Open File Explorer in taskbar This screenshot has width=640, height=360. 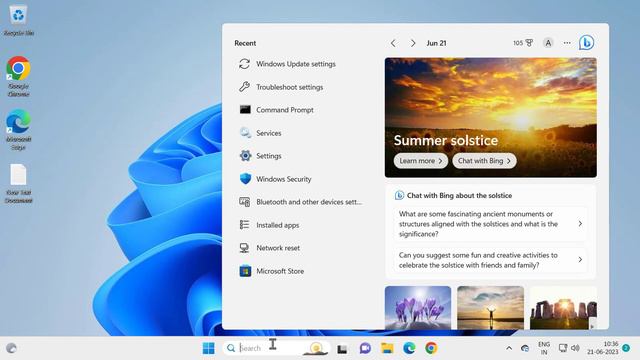tap(387, 348)
